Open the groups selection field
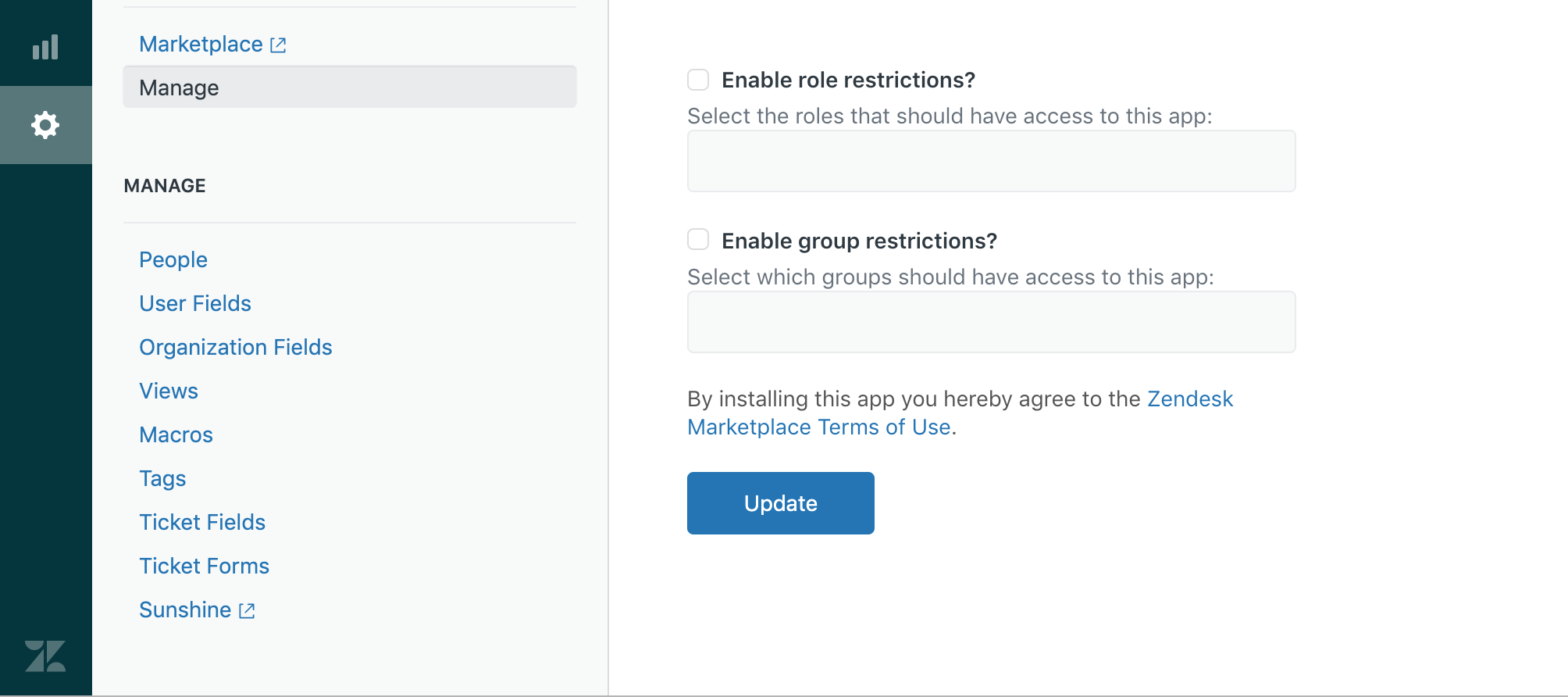Screen dimensions: 1568x697 click(991, 322)
